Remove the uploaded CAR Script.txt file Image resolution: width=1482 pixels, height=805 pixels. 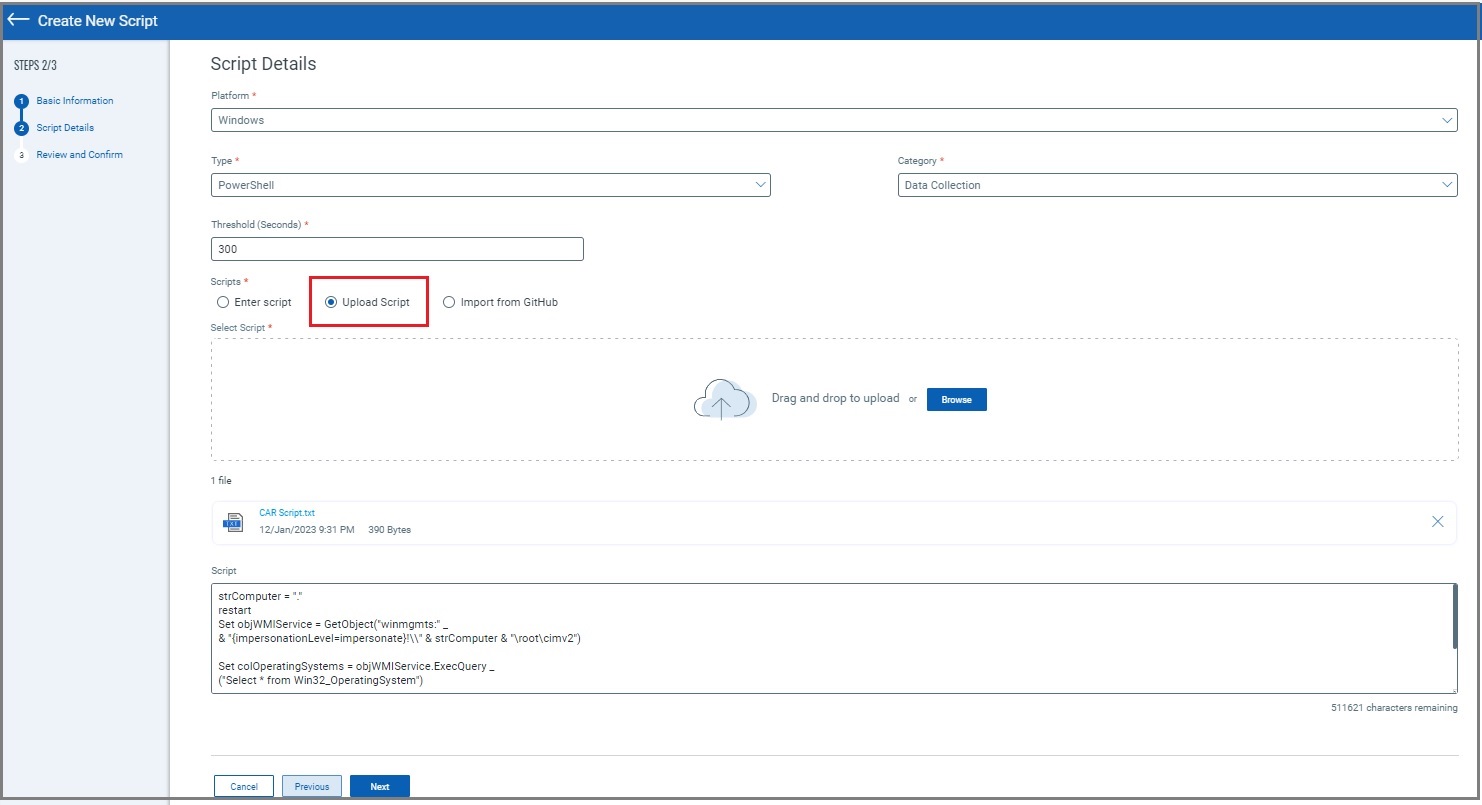pos(1437,521)
